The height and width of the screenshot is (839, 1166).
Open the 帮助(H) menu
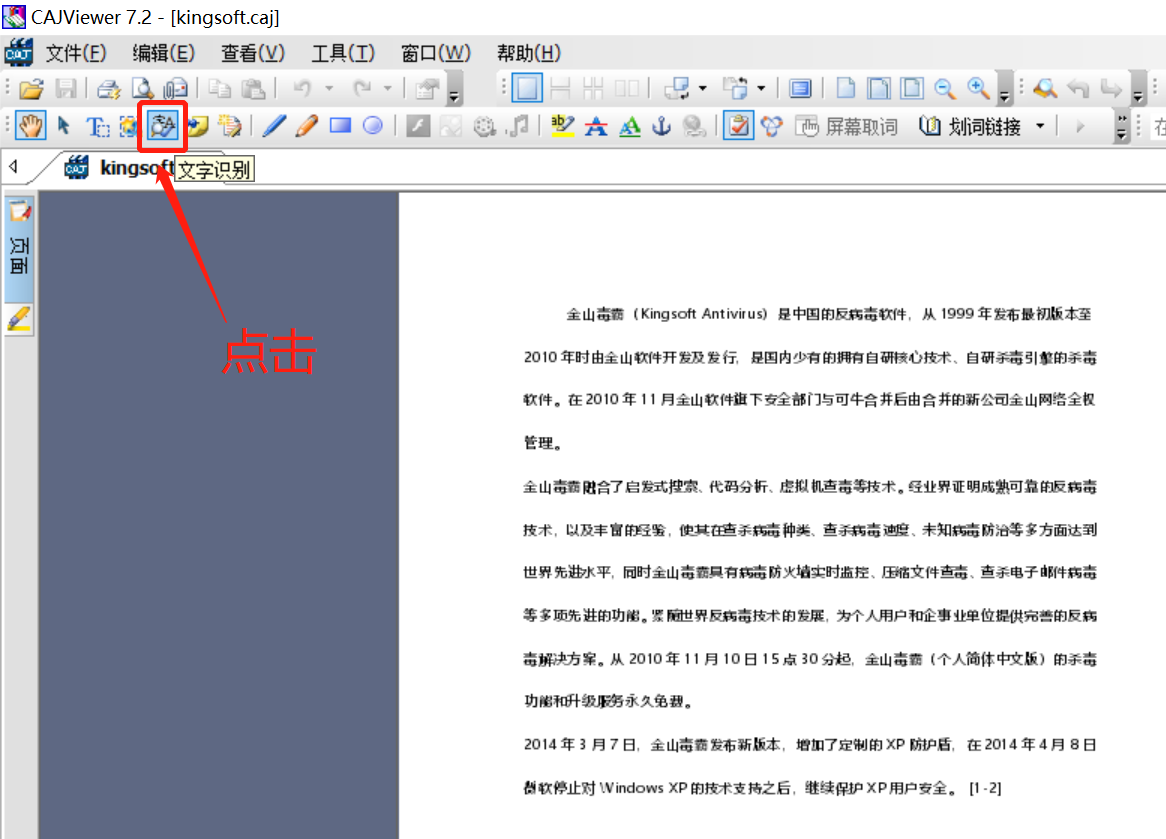coord(529,54)
